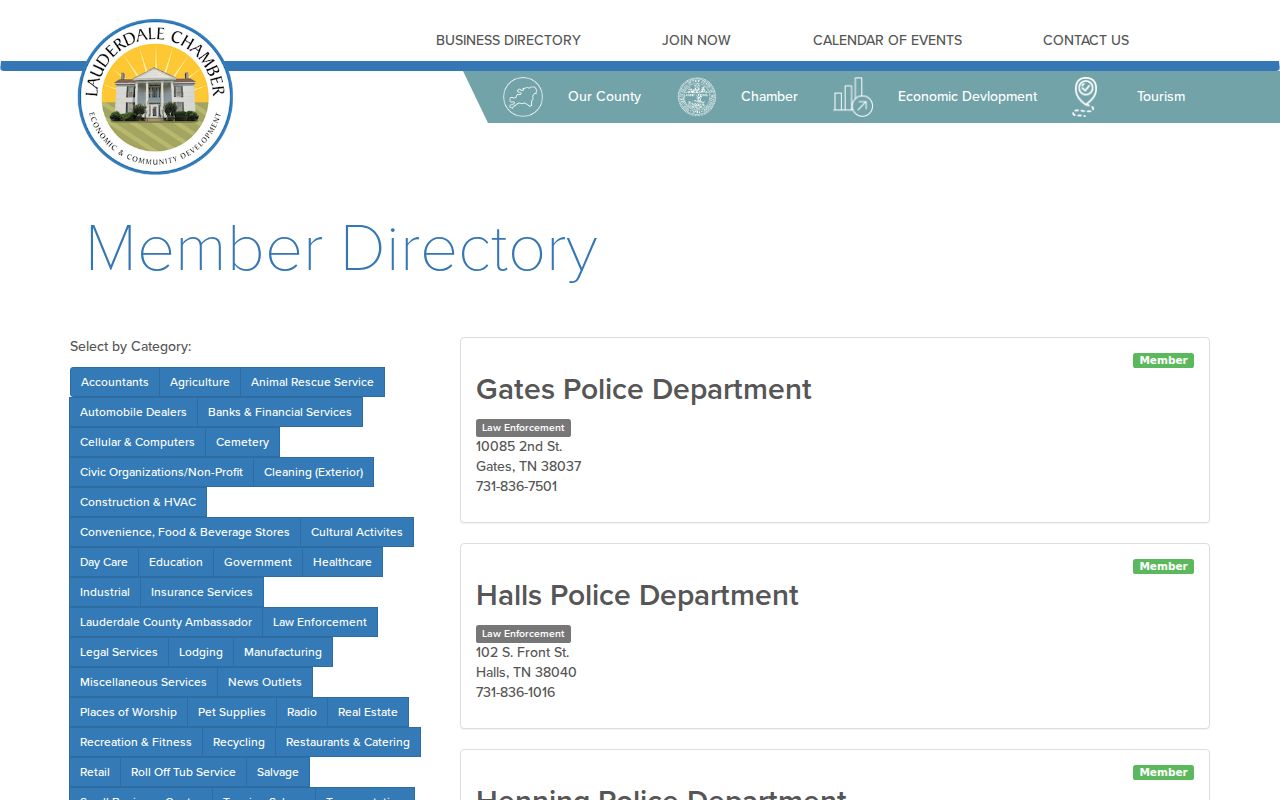Choose Recycling category

[x=239, y=742]
